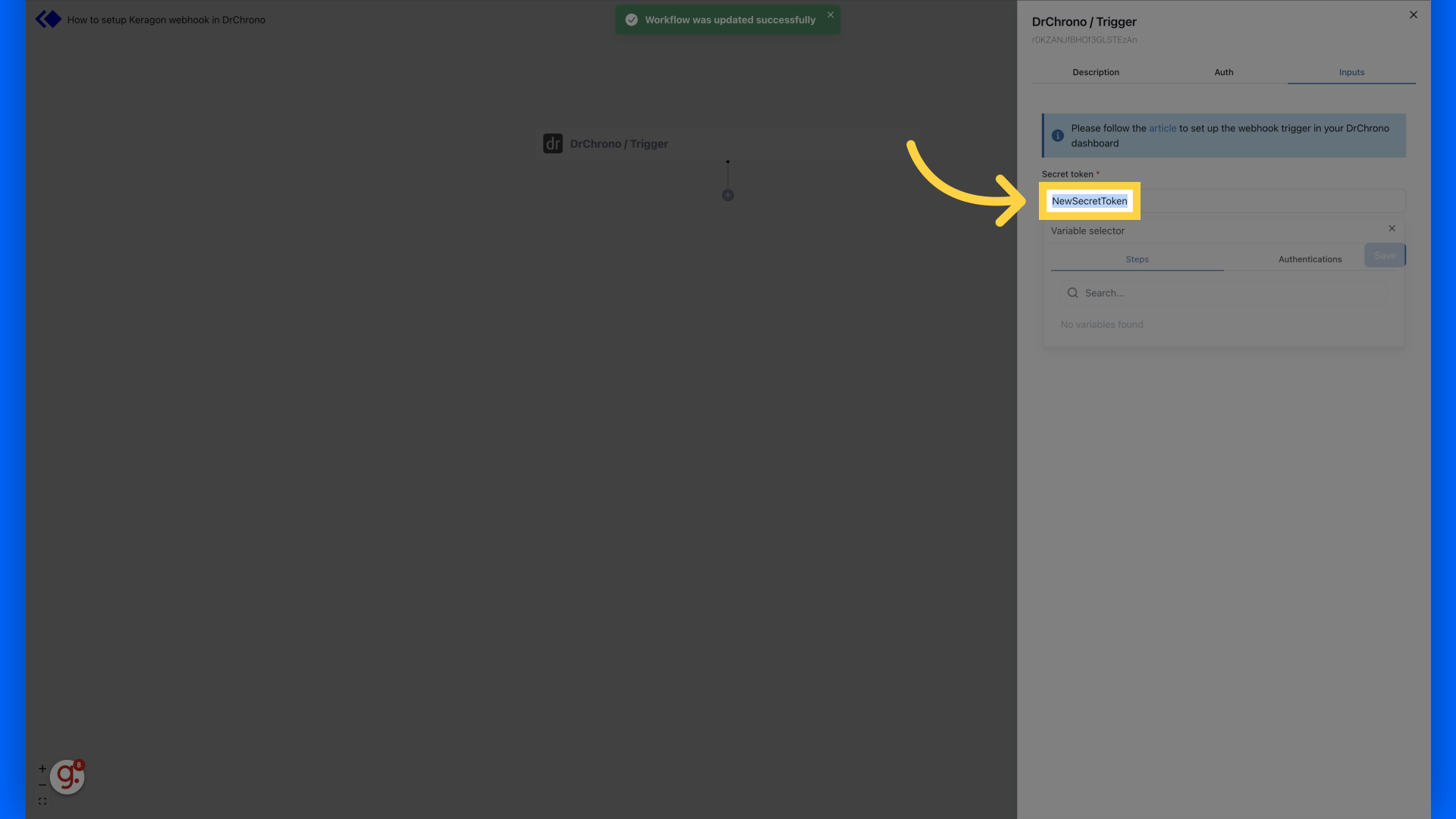Click the green success checkmark icon
Viewport: 1456px width, 819px height.
(x=631, y=20)
